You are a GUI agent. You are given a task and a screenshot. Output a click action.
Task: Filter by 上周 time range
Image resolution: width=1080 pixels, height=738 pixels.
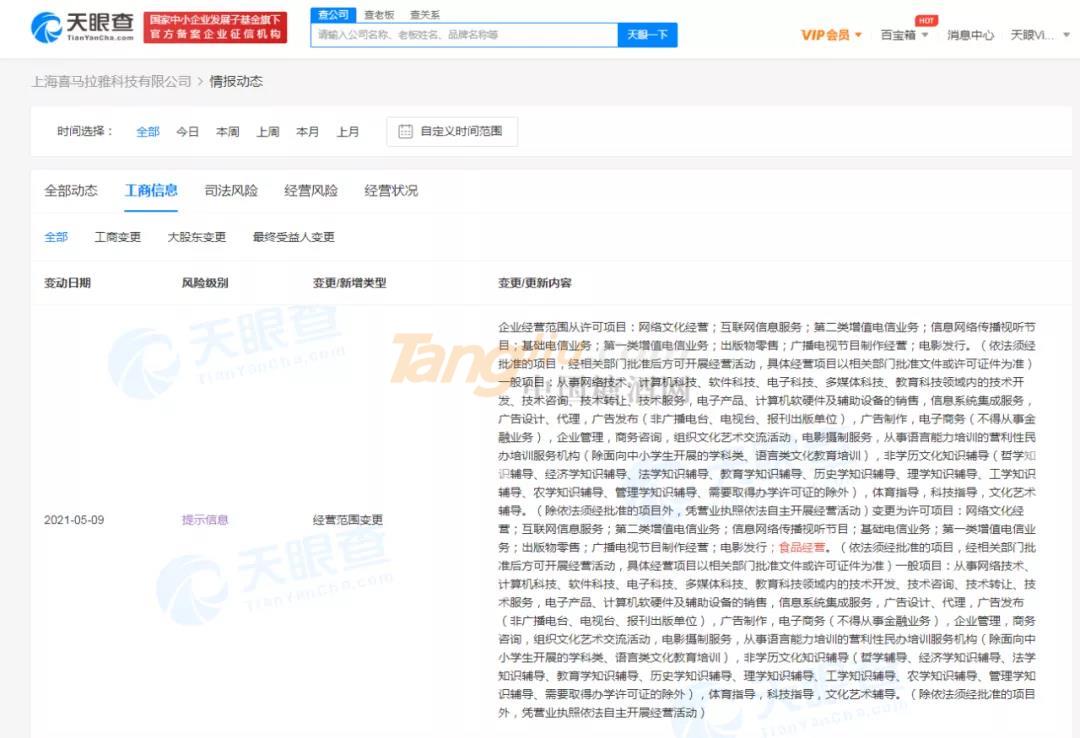tap(267, 131)
